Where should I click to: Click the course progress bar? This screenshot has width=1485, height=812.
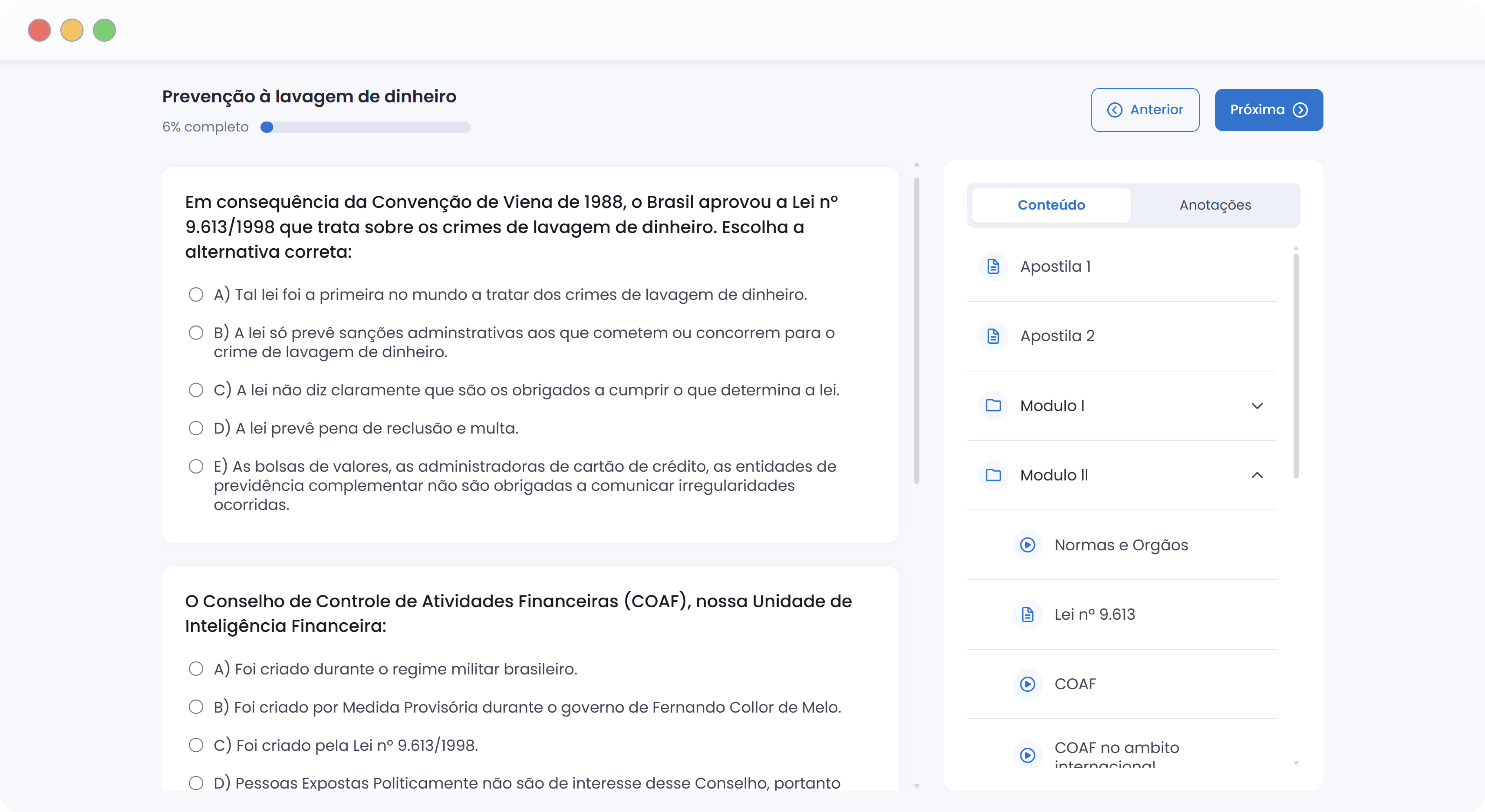(365, 127)
